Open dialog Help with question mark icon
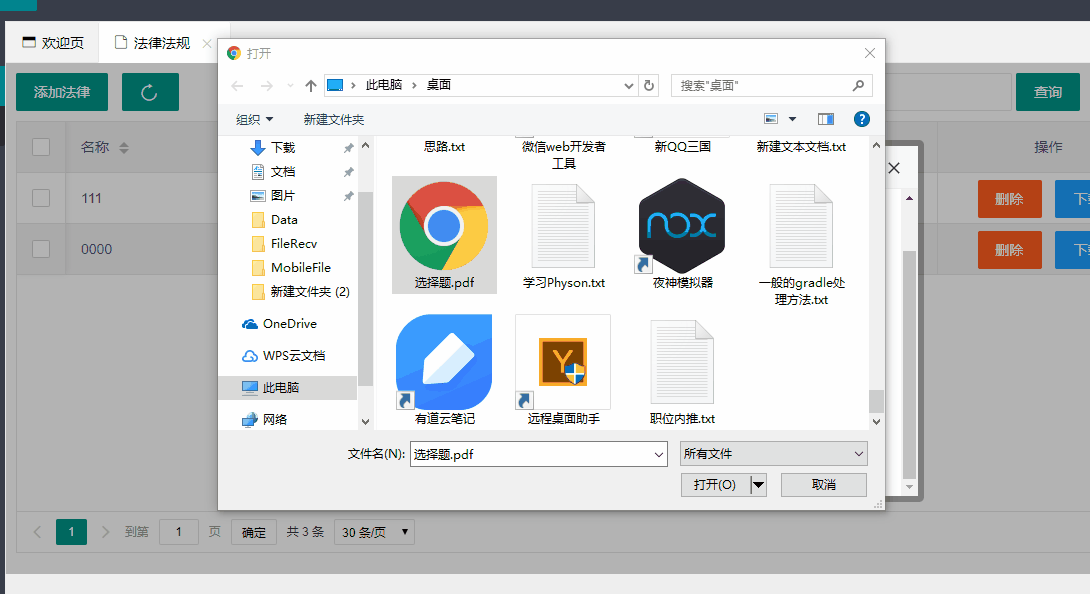 [x=860, y=118]
